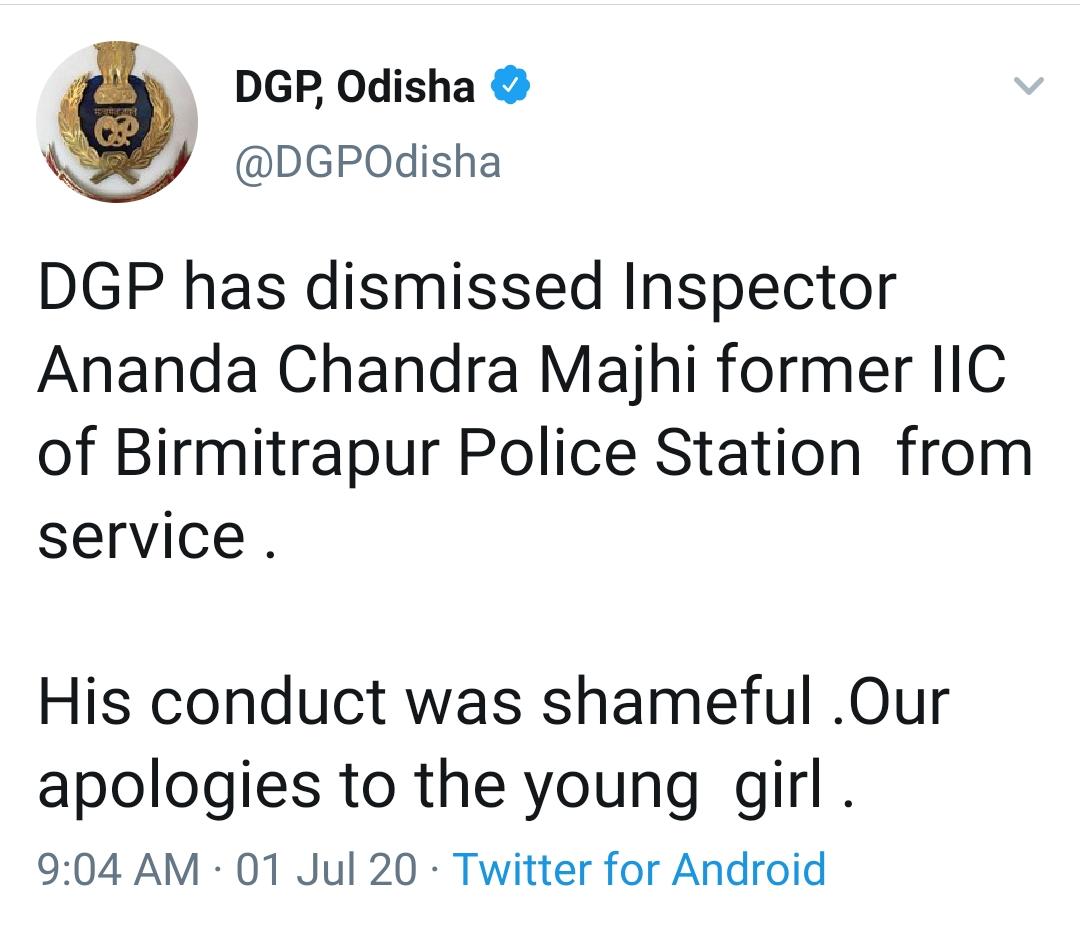Image resolution: width=1080 pixels, height=926 pixels.
Task: Open the DGP Odisha profile picture
Action: pos(117,123)
